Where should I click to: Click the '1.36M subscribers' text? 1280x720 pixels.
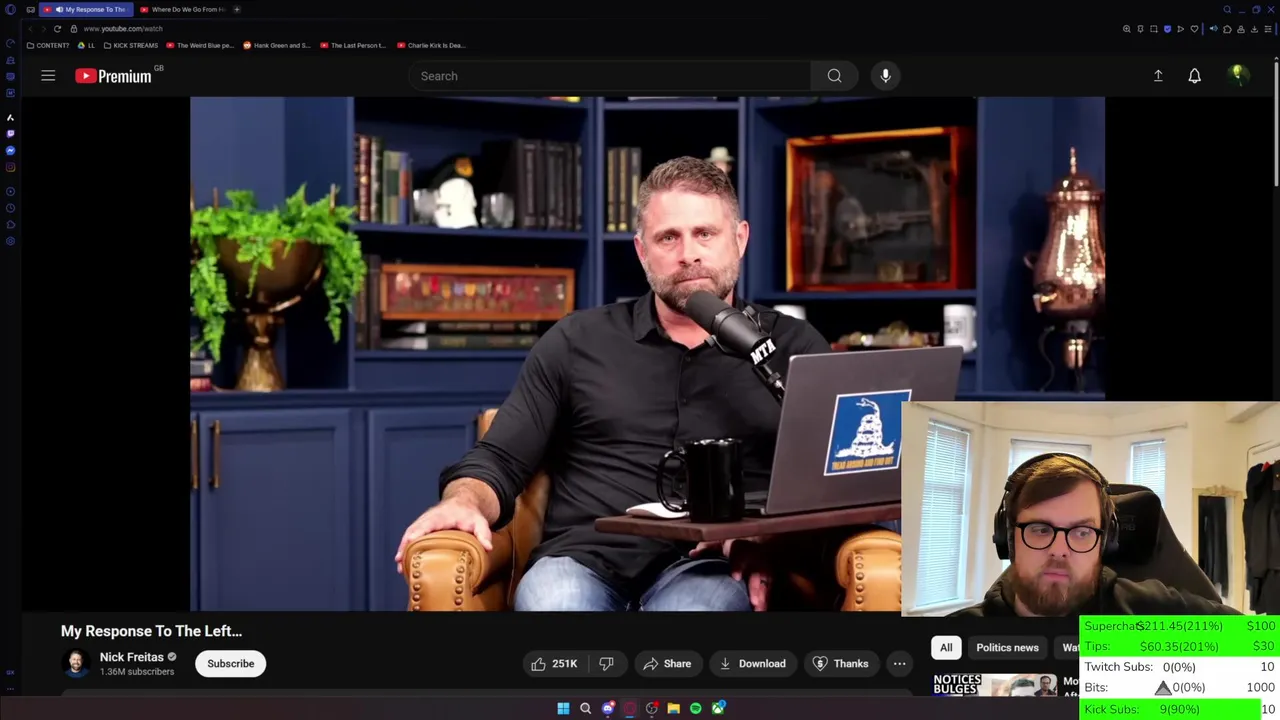pos(136,672)
